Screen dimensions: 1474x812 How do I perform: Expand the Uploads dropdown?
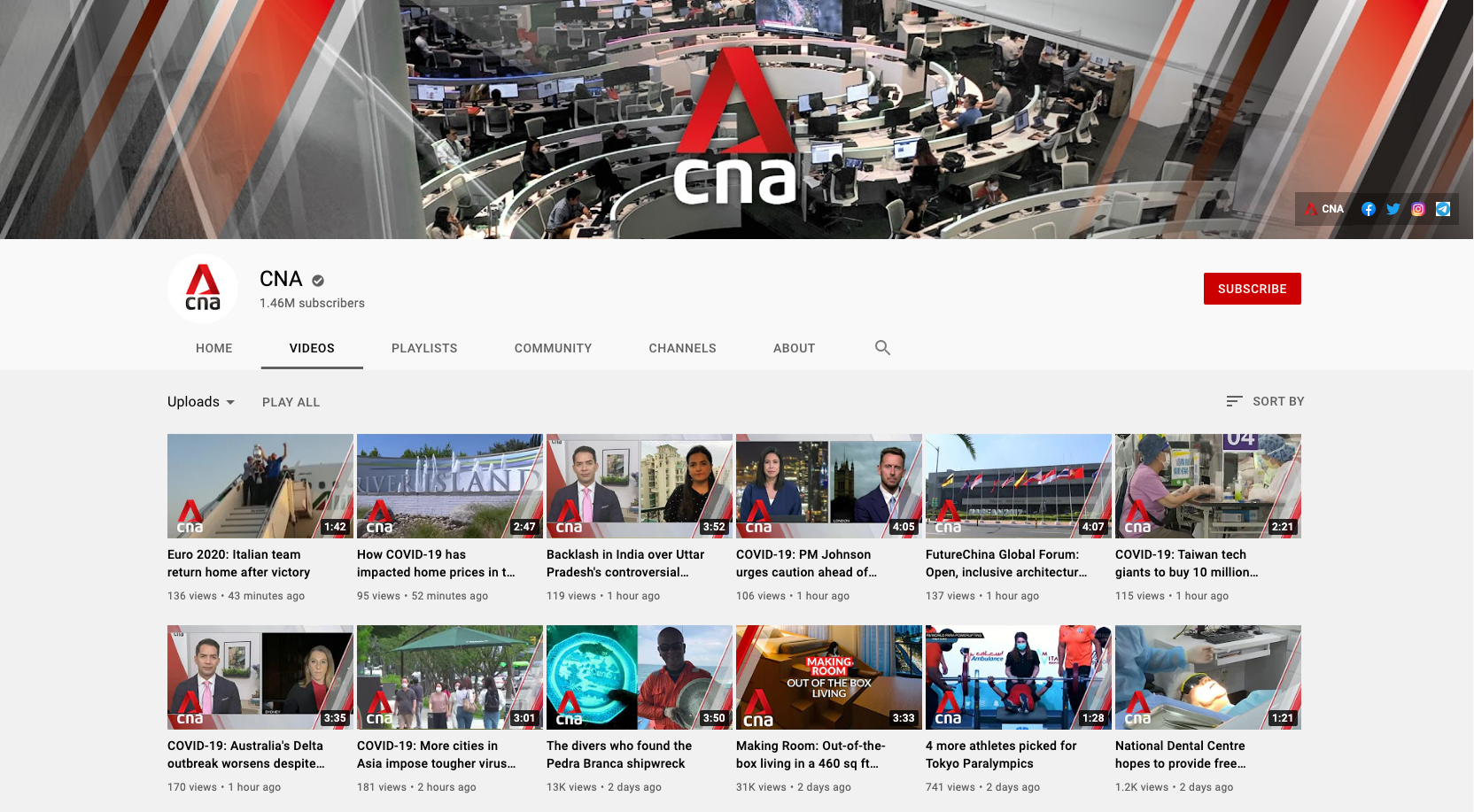[x=201, y=402]
